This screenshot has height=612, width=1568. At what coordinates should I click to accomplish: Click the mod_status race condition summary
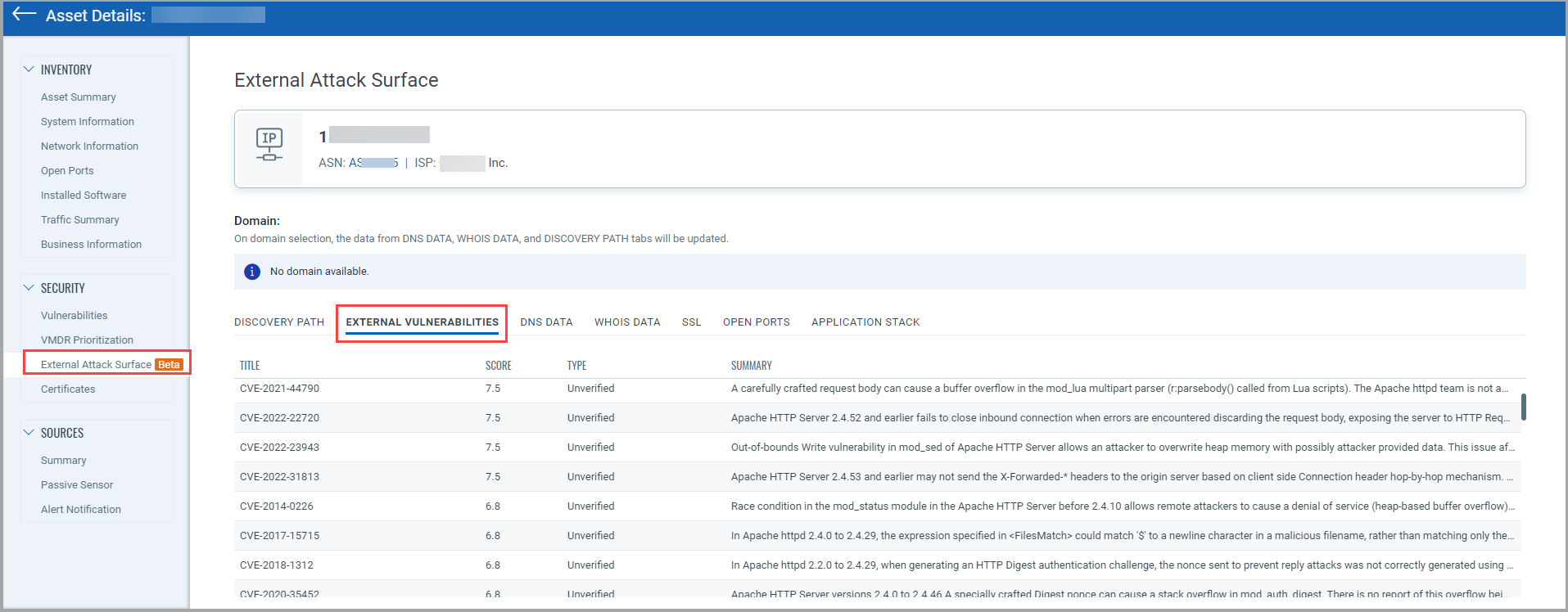pos(1123,506)
